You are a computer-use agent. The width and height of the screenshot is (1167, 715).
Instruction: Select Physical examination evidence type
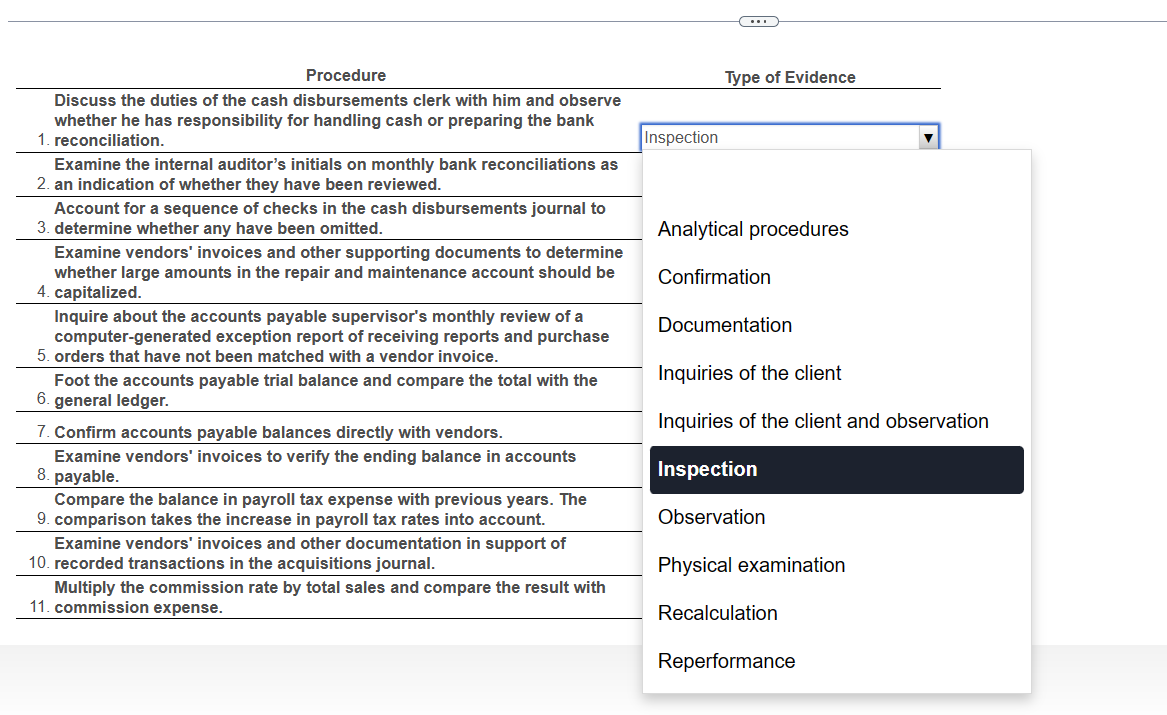tap(751, 565)
